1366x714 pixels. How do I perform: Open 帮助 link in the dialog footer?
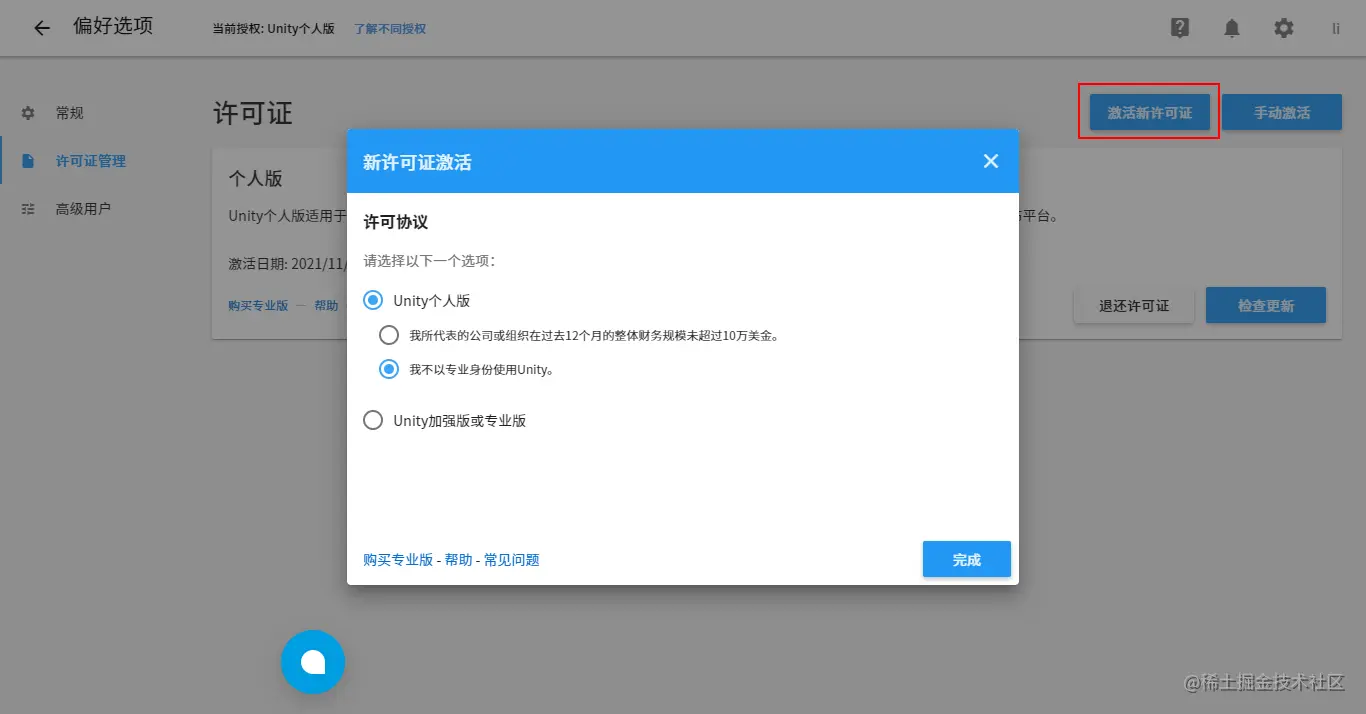click(x=459, y=560)
